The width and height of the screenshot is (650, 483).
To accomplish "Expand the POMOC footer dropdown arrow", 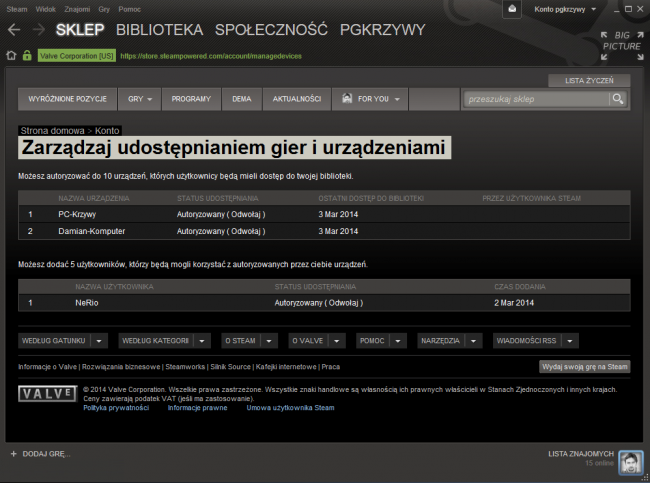I will (398, 341).
